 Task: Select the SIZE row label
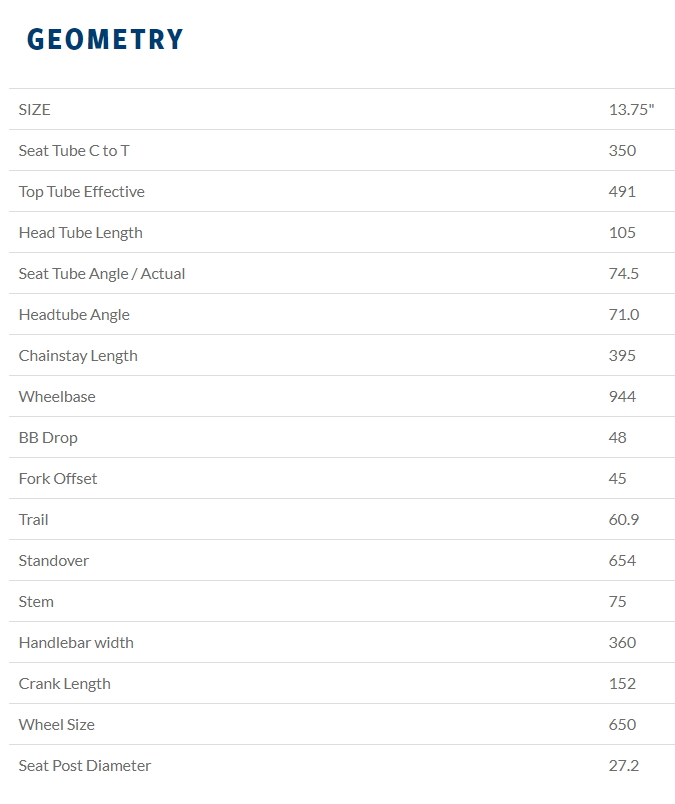pos(34,109)
